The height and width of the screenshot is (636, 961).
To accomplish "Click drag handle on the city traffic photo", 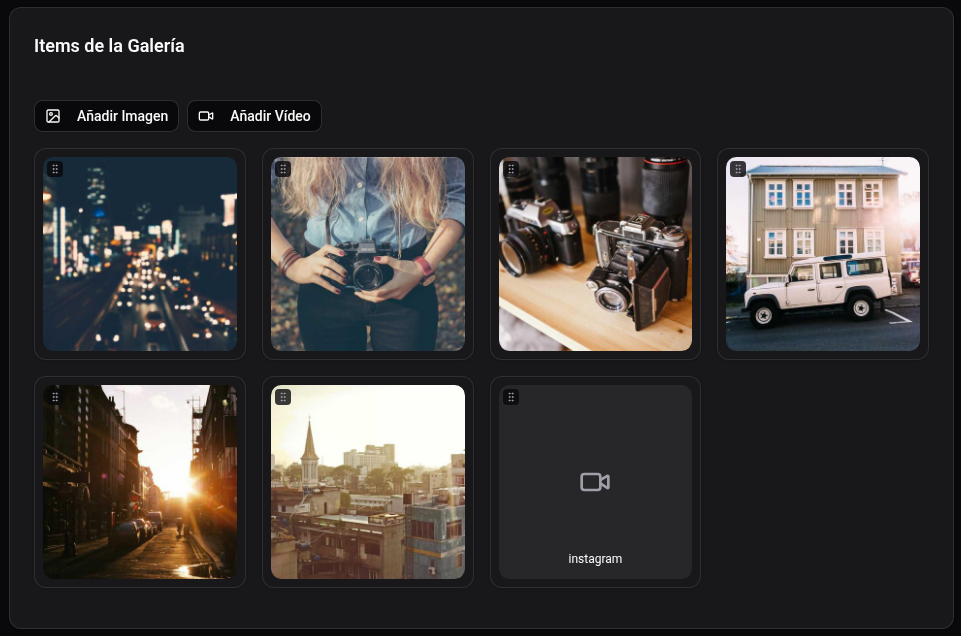I will pyautogui.click(x=55, y=169).
